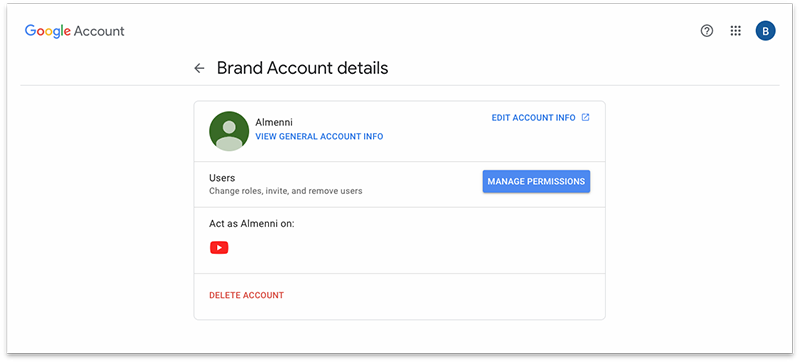This screenshot has width=800, height=362.
Task: Click the Manage Permissions button
Action: click(536, 182)
